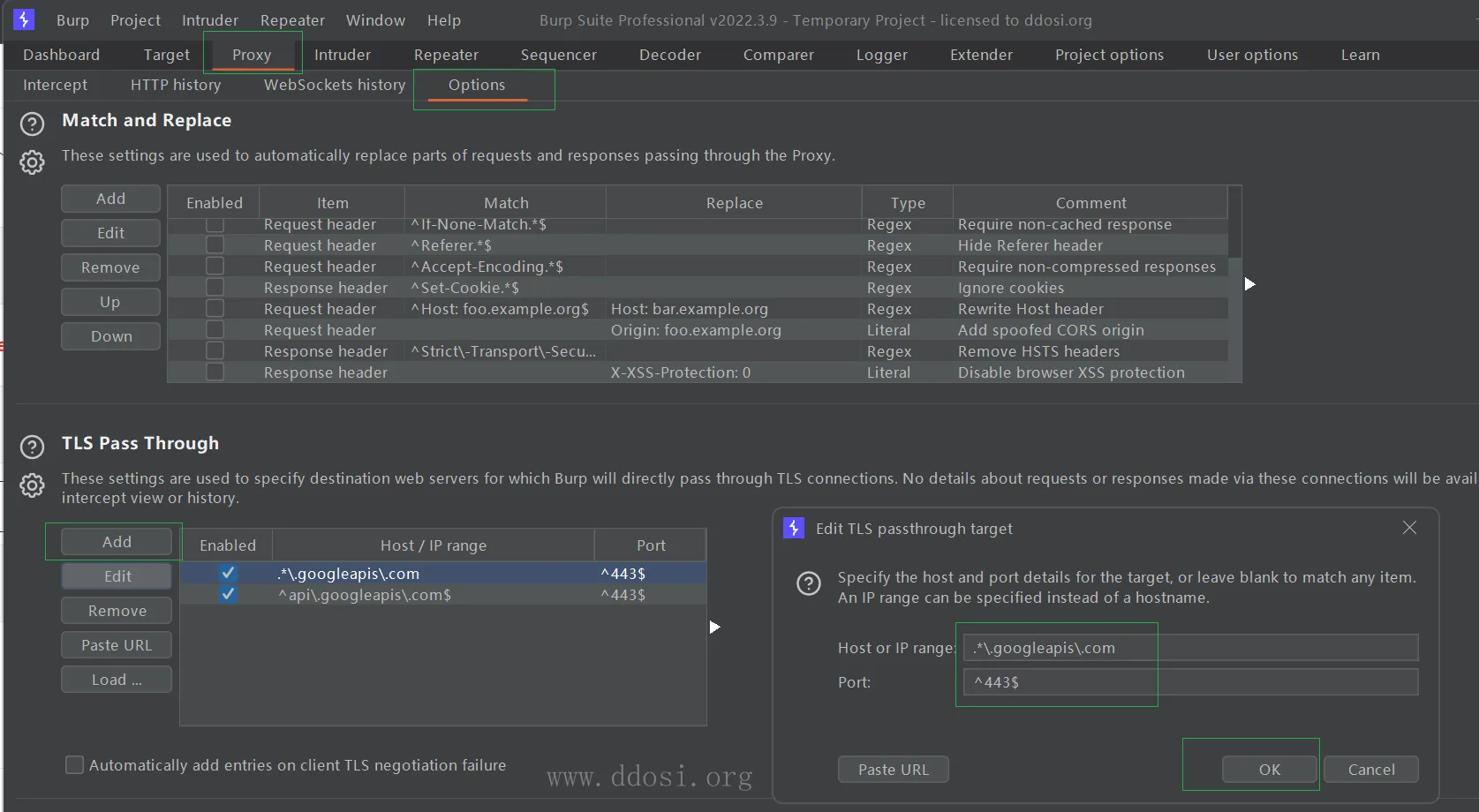The height and width of the screenshot is (812, 1479).
Task: Open the Project options tab
Action: pos(1109,55)
